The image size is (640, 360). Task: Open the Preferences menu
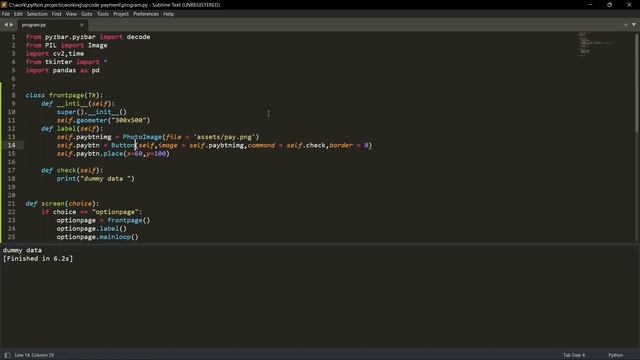(x=146, y=14)
